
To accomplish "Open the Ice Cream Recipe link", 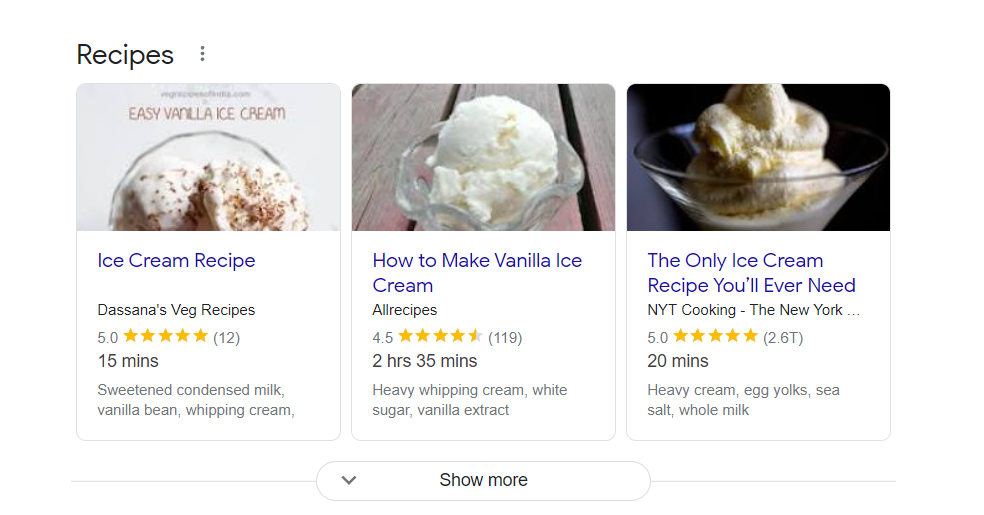I will [176, 261].
